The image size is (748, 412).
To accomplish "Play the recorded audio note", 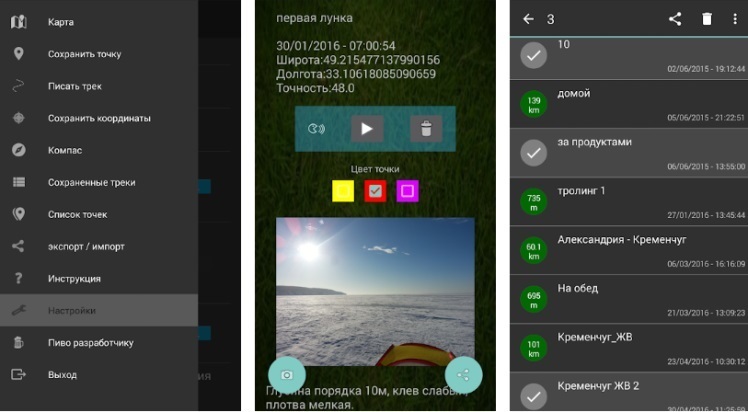I will (x=367, y=129).
